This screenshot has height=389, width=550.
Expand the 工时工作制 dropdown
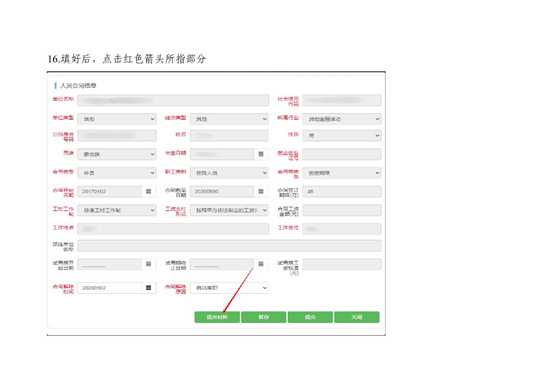117,210
